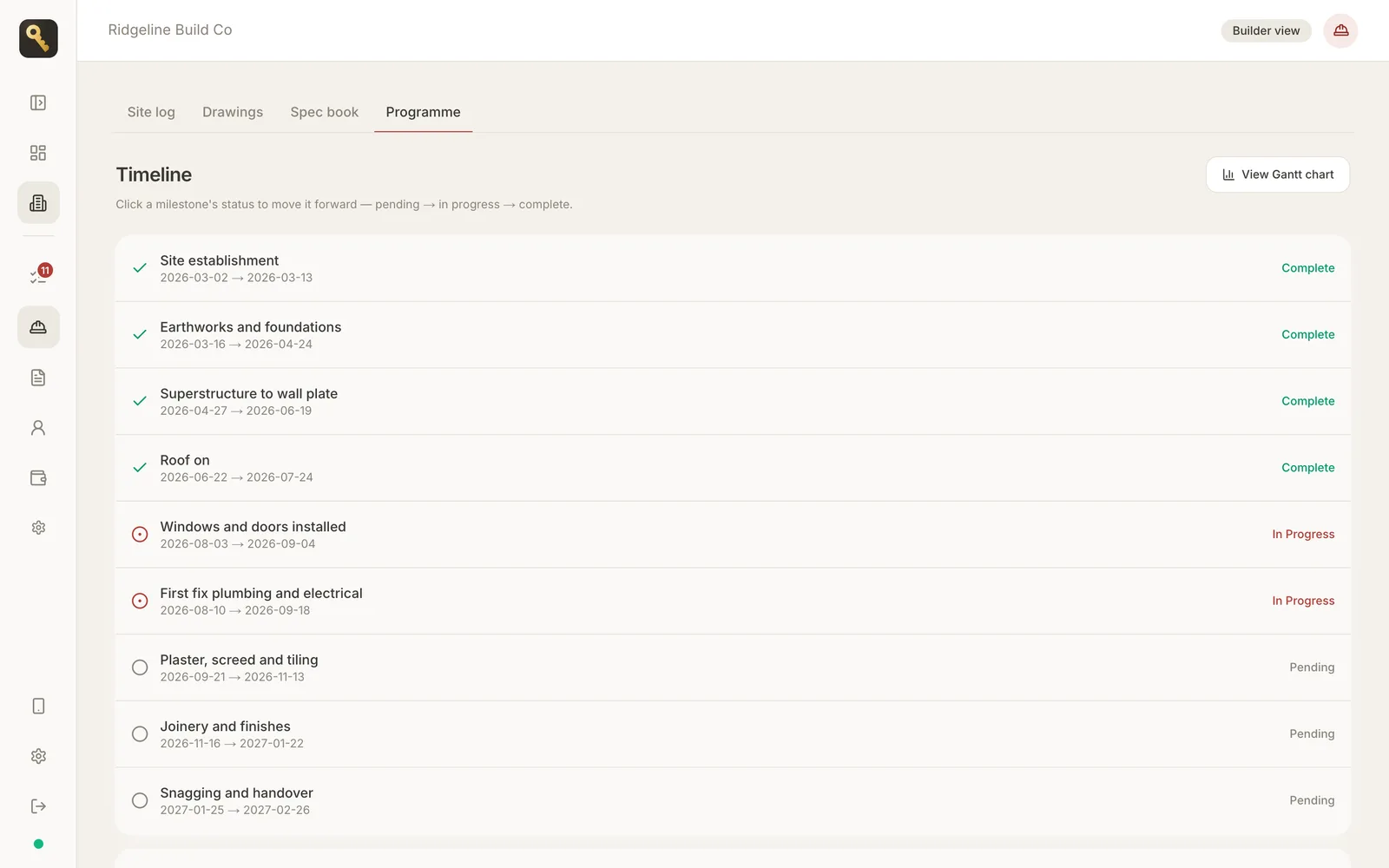Image resolution: width=1389 pixels, height=868 pixels.
Task: Open the person contacts sidebar icon
Action: (x=38, y=428)
